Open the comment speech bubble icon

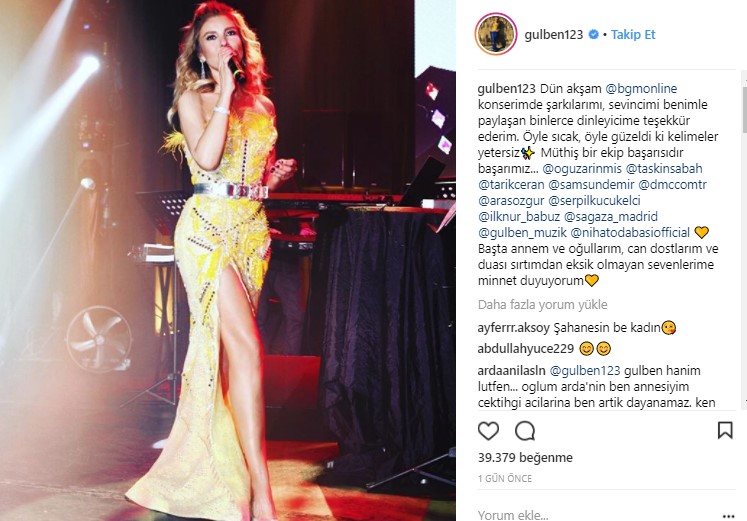tap(525, 431)
